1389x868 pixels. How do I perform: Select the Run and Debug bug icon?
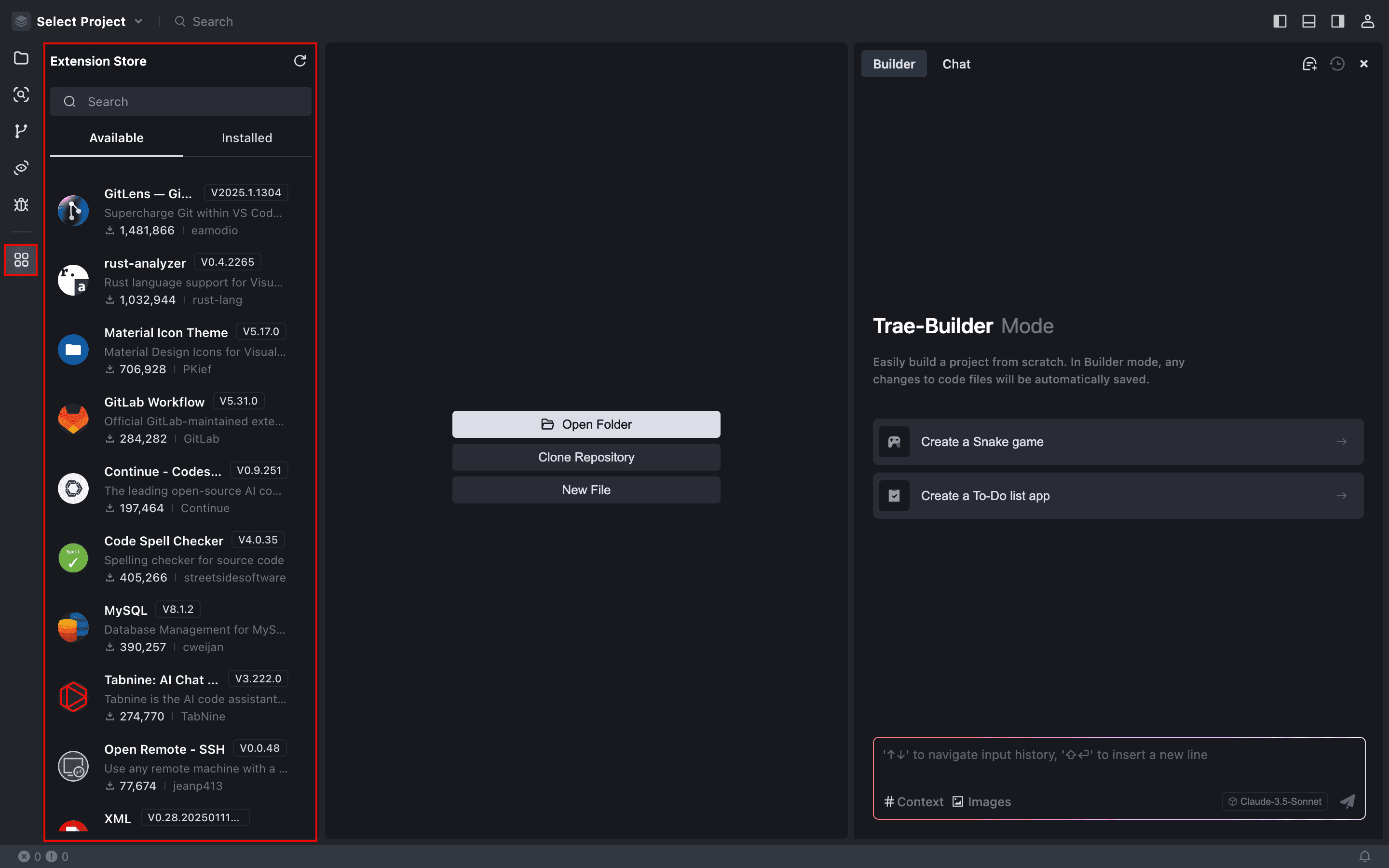click(21, 204)
